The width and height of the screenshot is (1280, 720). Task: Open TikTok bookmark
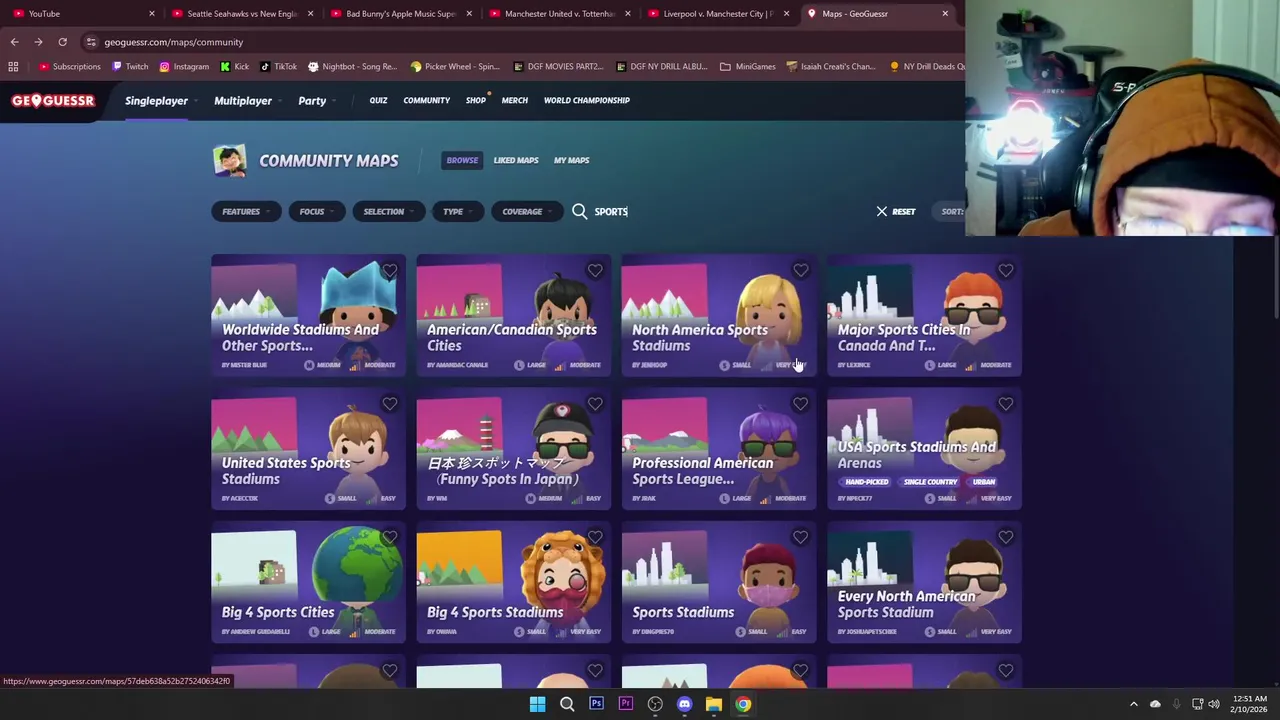(x=278, y=66)
